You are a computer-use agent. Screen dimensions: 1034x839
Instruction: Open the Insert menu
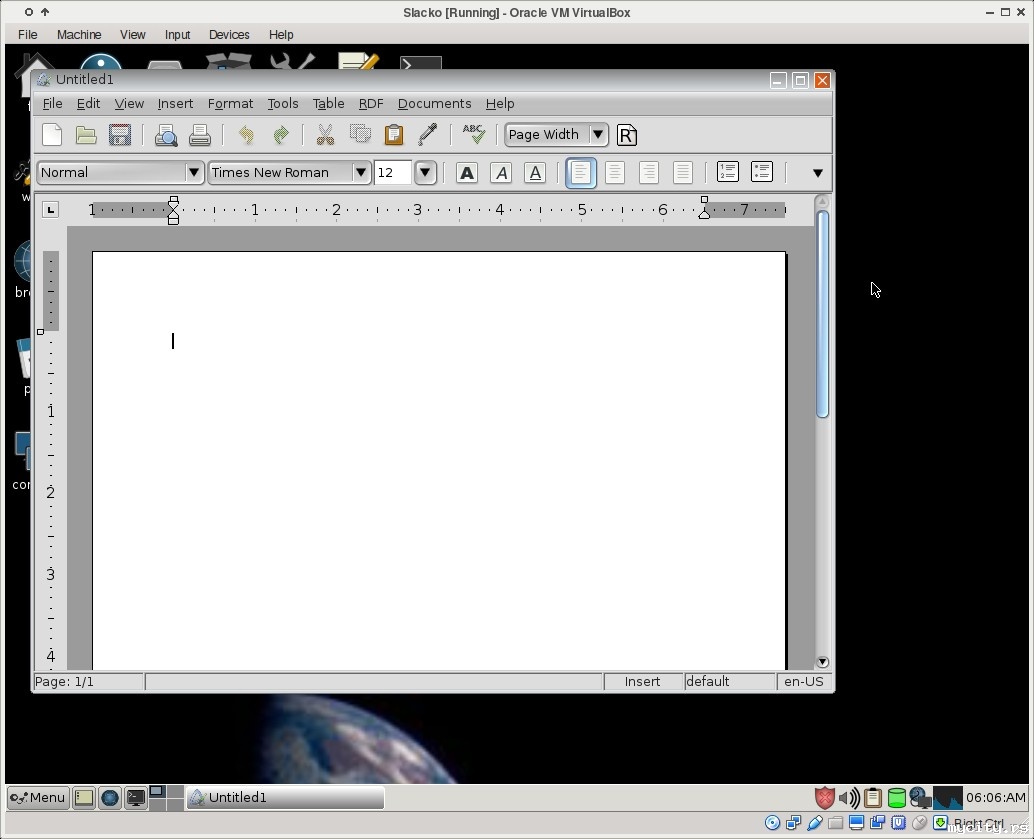coord(175,104)
